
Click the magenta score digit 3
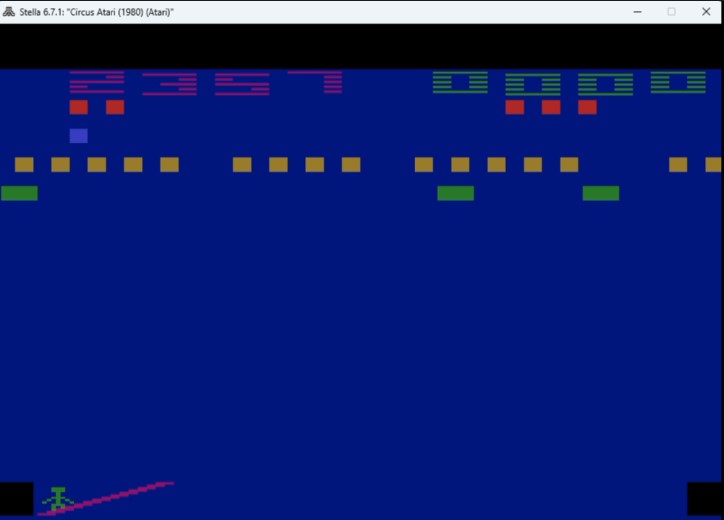tap(169, 84)
